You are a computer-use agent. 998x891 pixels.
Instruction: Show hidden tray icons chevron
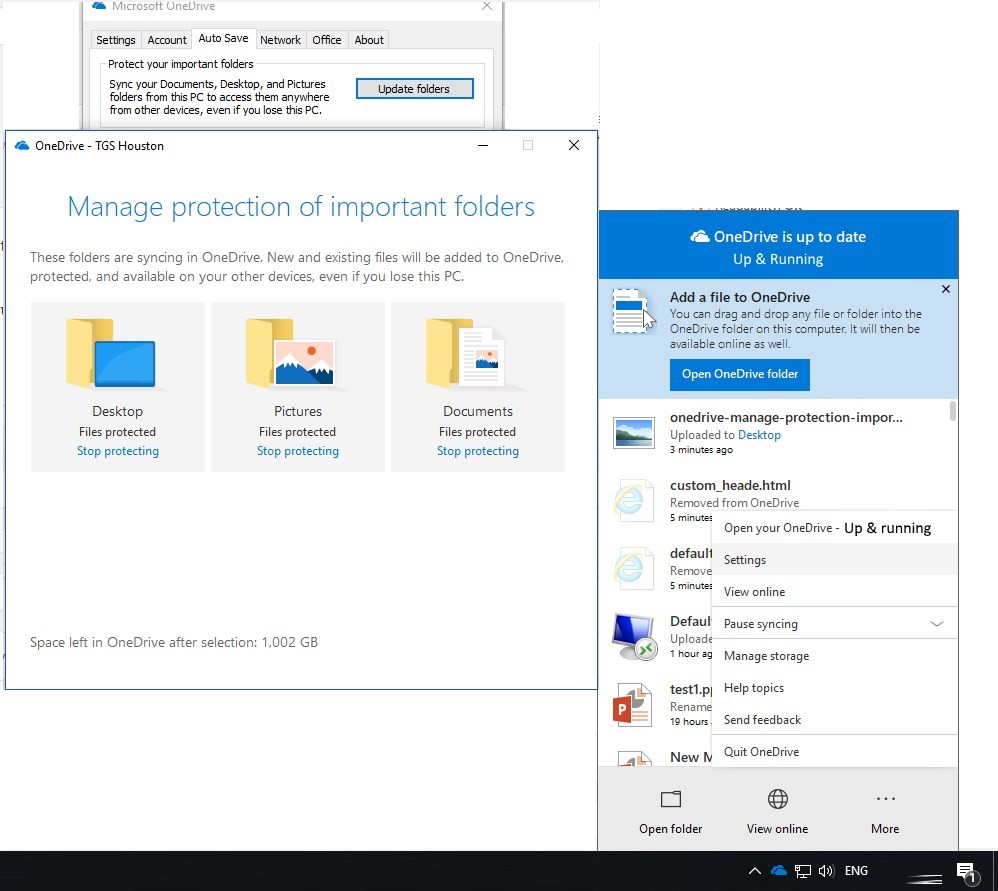pyautogui.click(x=755, y=871)
